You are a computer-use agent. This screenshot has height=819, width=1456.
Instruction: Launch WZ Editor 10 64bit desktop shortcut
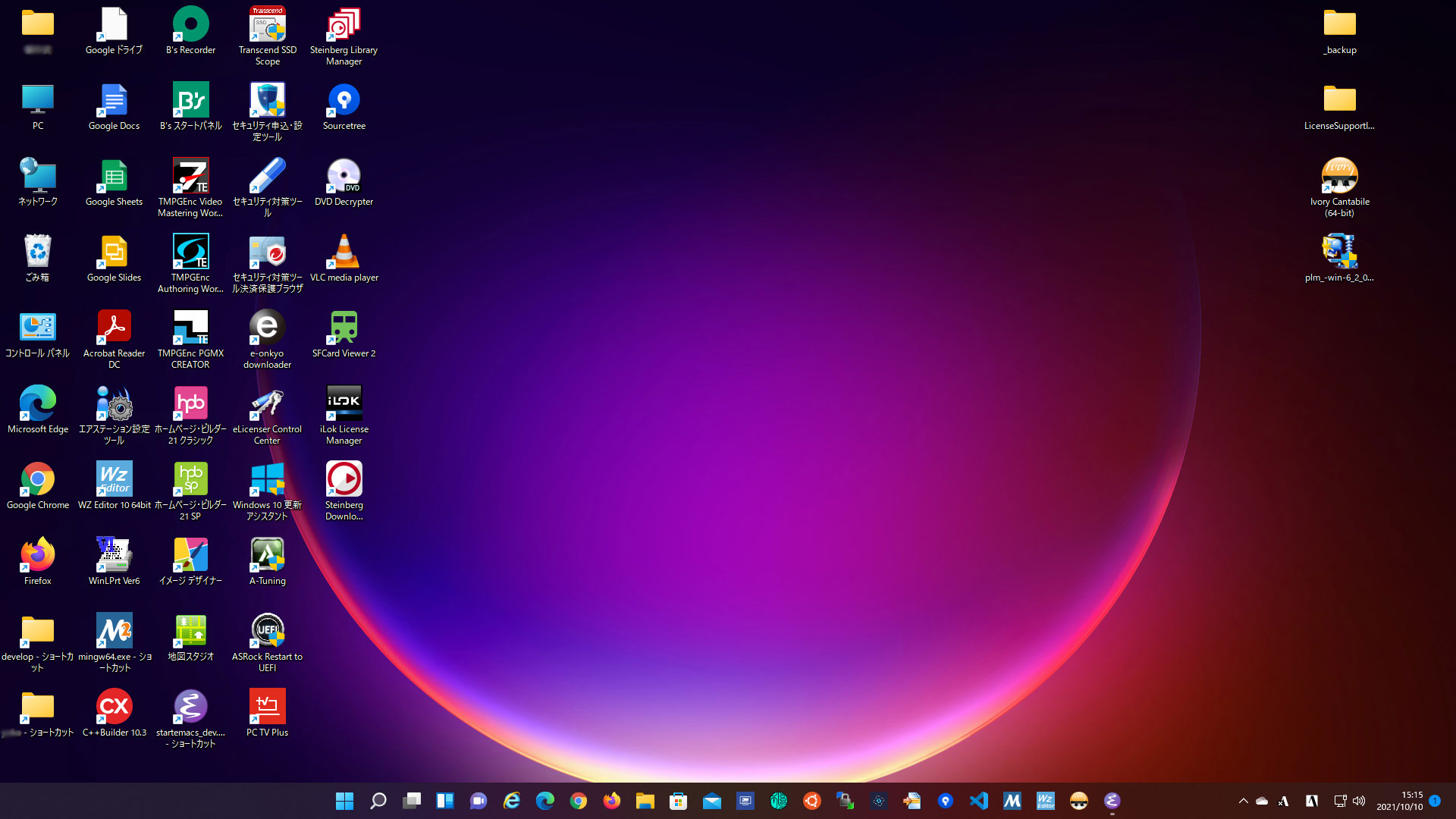[x=114, y=486]
